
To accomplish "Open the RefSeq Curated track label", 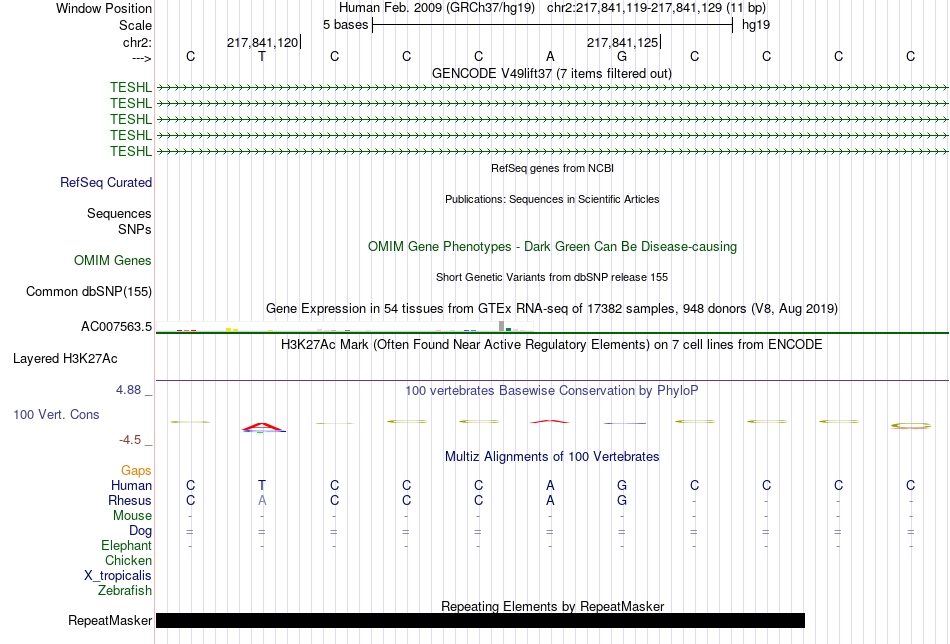I will point(106,182).
